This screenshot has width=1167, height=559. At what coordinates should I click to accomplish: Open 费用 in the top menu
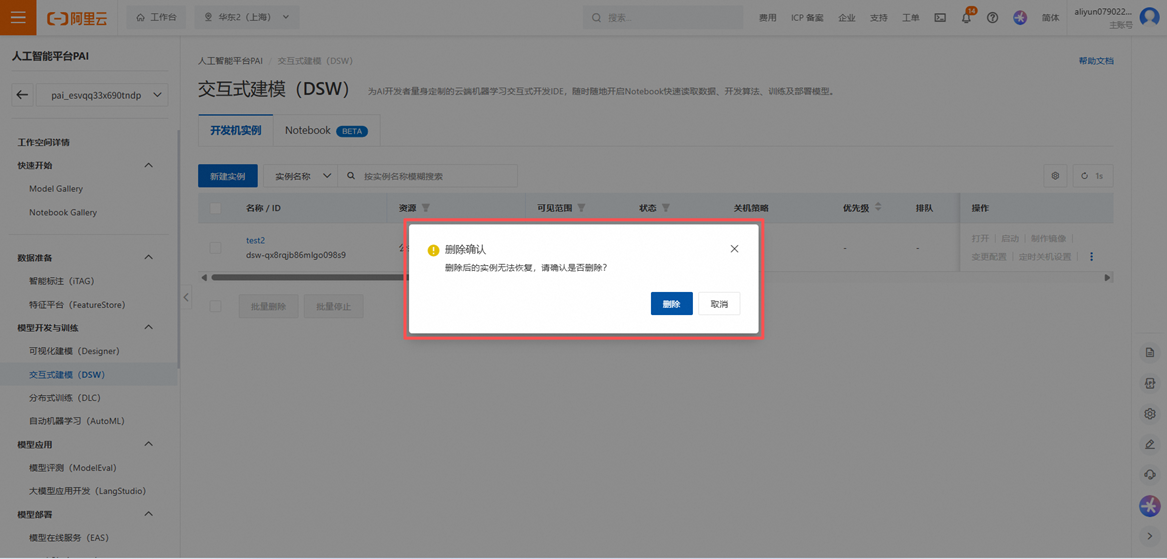(767, 18)
